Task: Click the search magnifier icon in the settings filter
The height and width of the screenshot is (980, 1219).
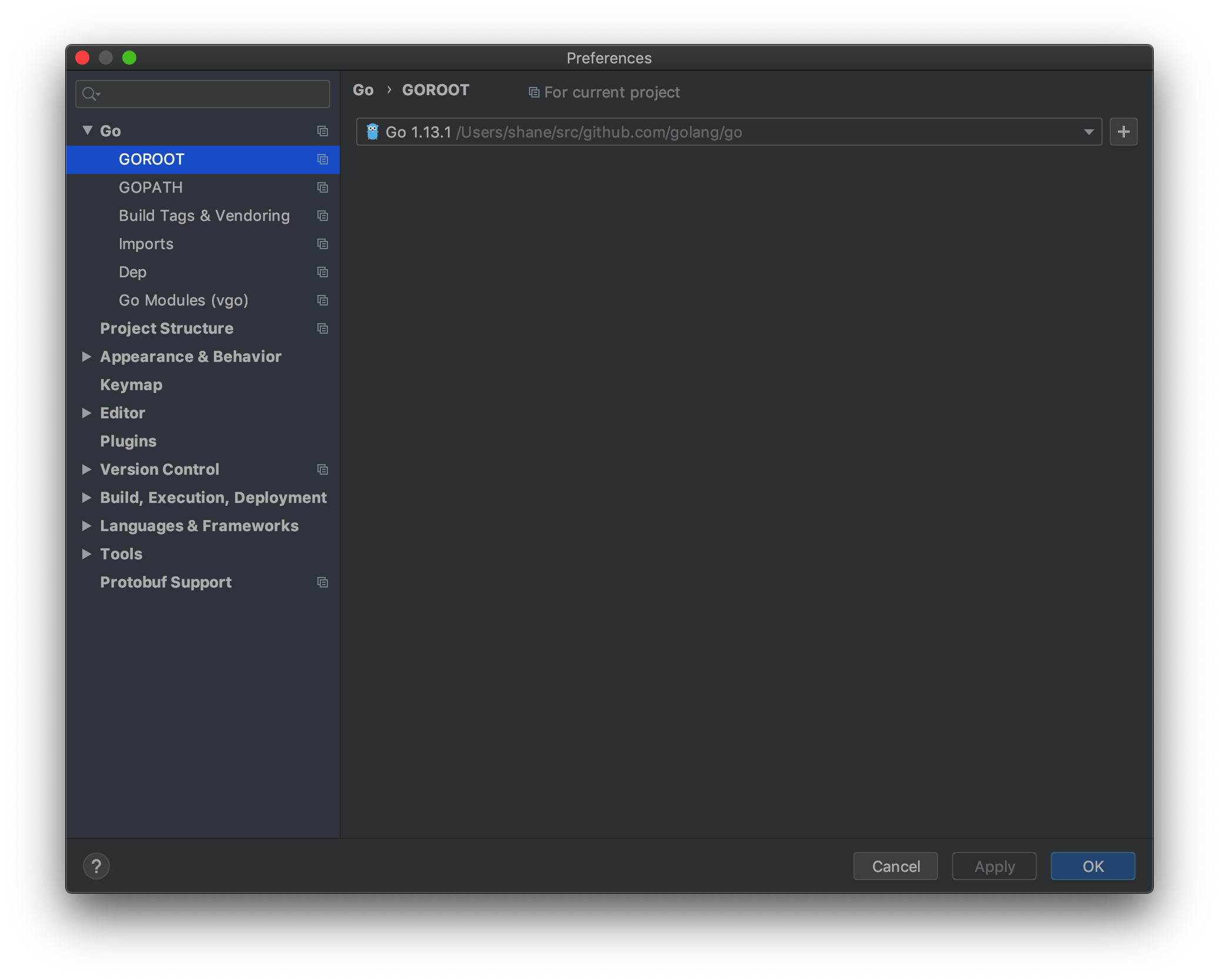Action: click(x=90, y=94)
